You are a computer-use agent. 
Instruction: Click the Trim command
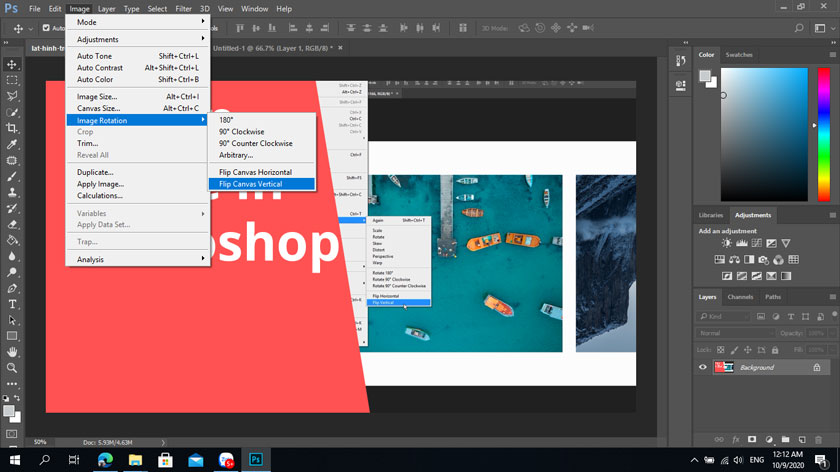pos(138,143)
